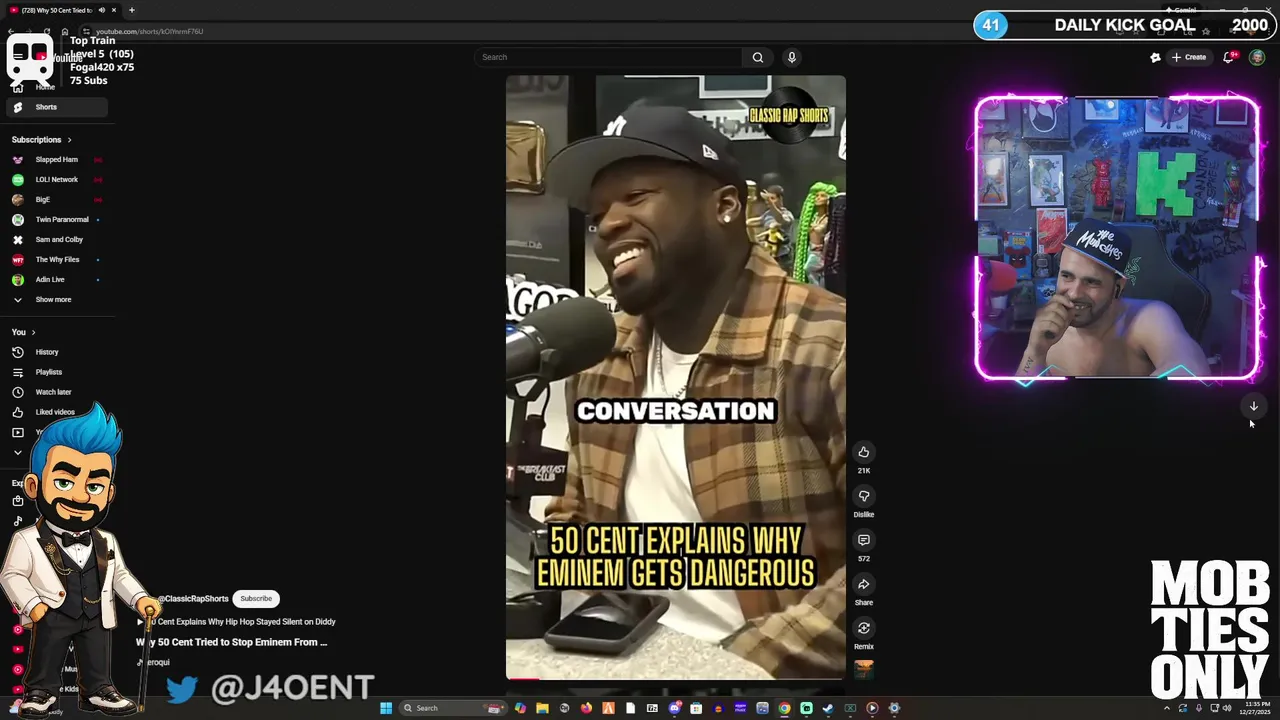1280x720 pixels.
Task: Go to next short with down arrow
Action: point(1253,406)
